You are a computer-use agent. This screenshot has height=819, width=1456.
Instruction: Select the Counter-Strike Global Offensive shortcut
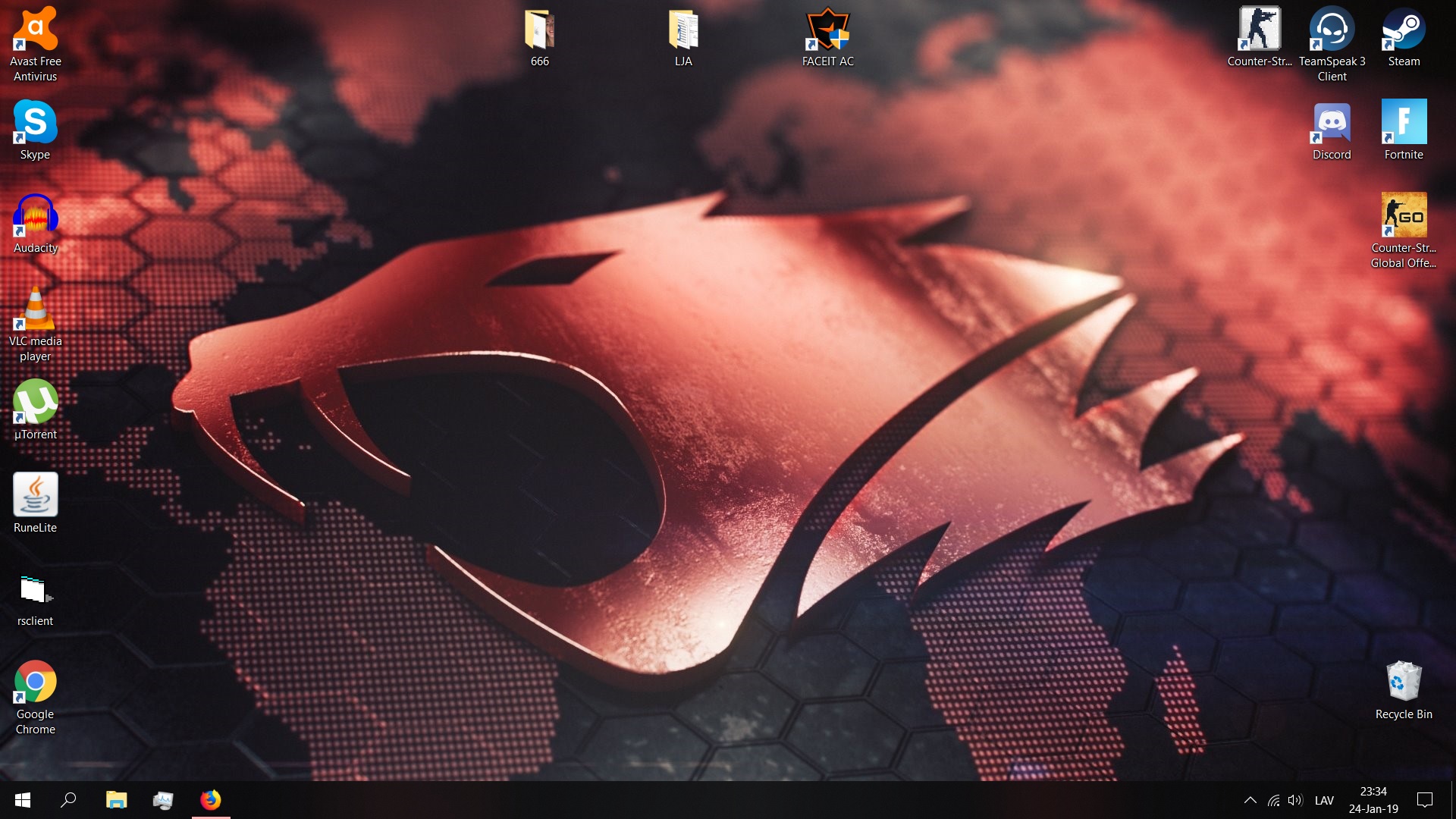tap(1404, 231)
